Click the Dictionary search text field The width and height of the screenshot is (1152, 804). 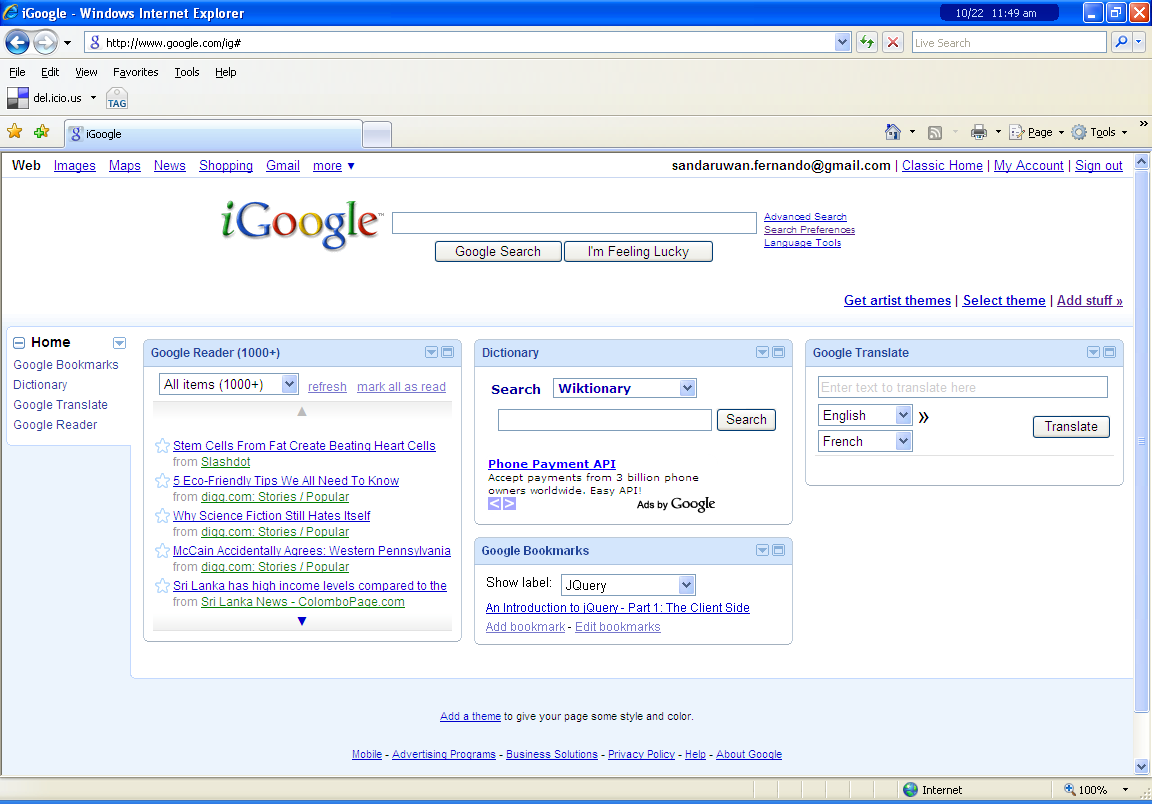[x=605, y=420]
